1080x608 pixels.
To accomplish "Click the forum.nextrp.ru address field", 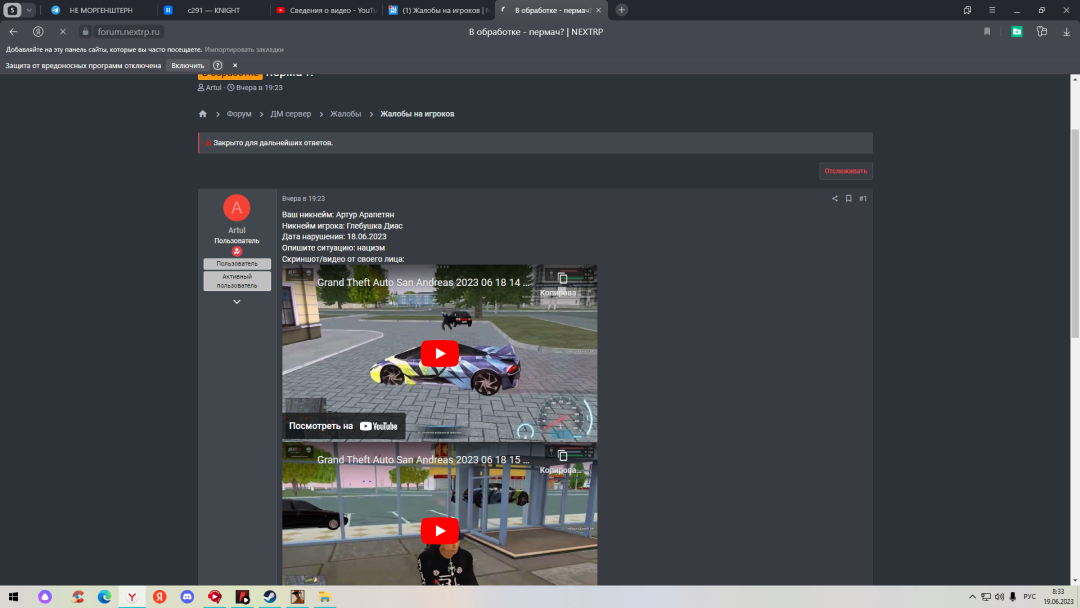I will [x=128, y=32].
